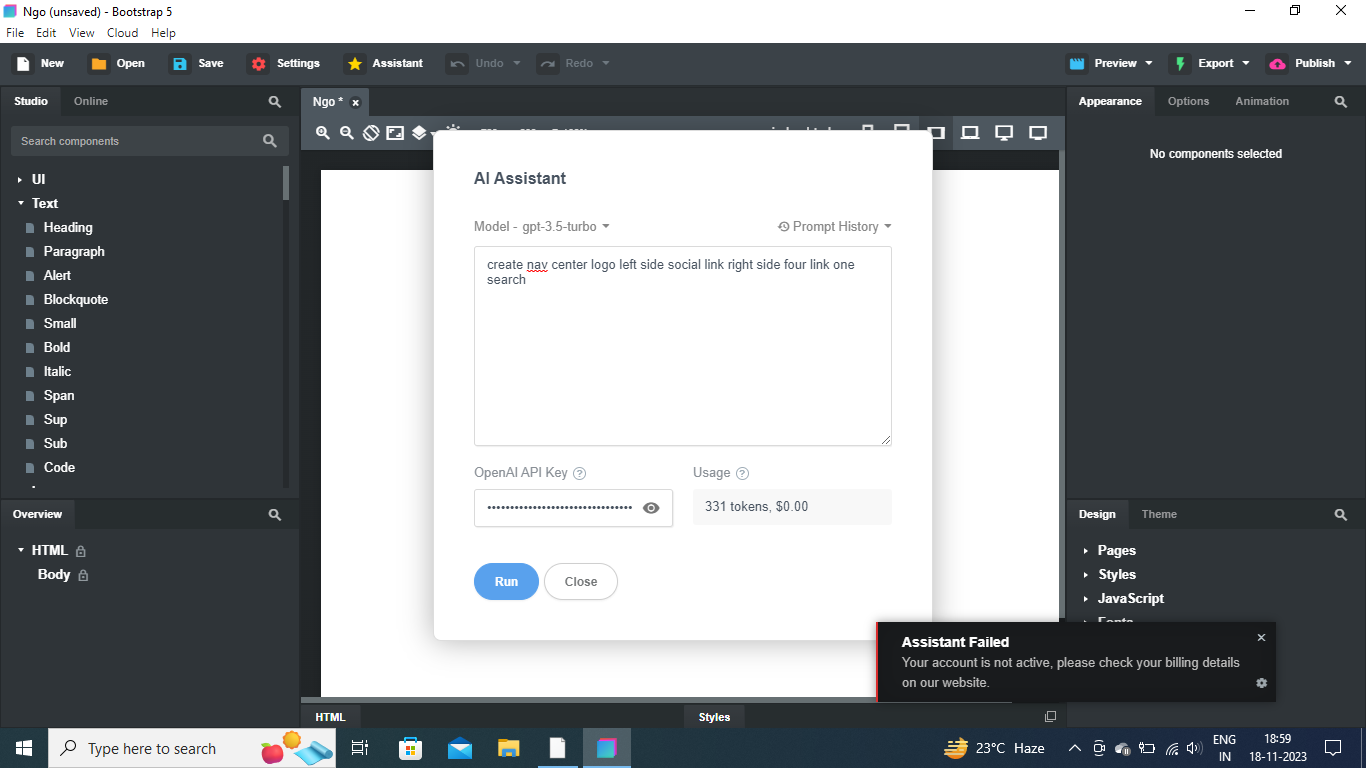Switch to the Options tab
Screen dimensions: 1366x768
[x=1188, y=101]
